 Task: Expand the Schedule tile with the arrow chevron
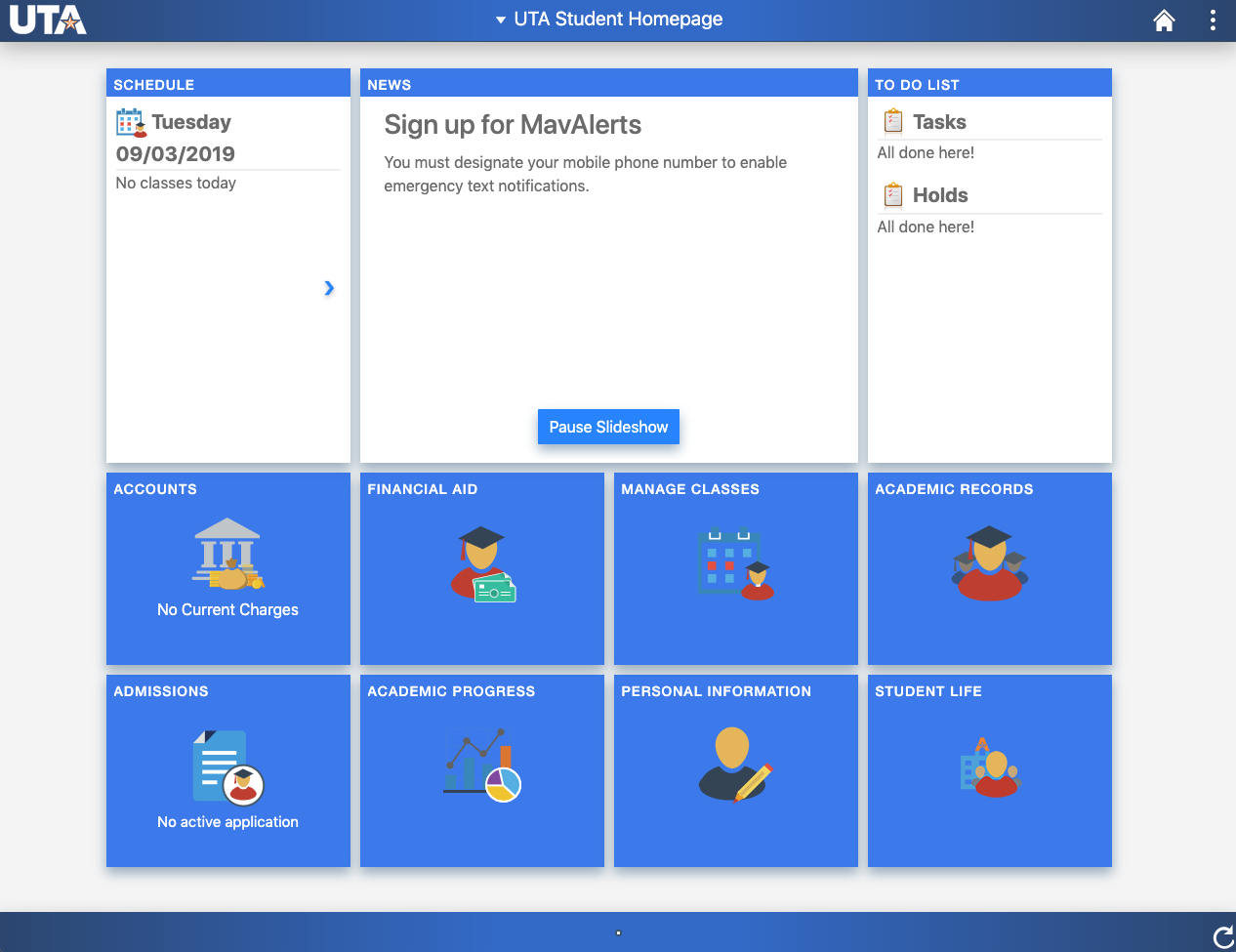pyautogui.click(x=329, y=288)
